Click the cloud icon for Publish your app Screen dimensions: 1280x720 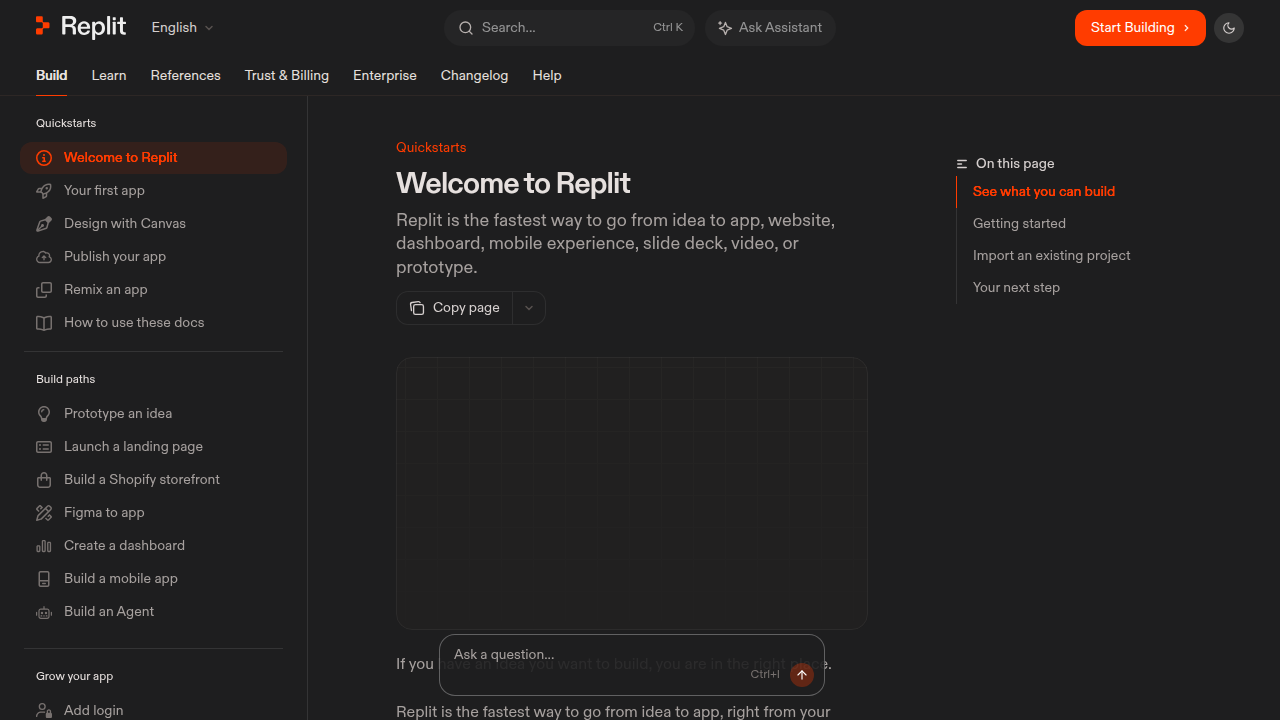tap(44, 257)
